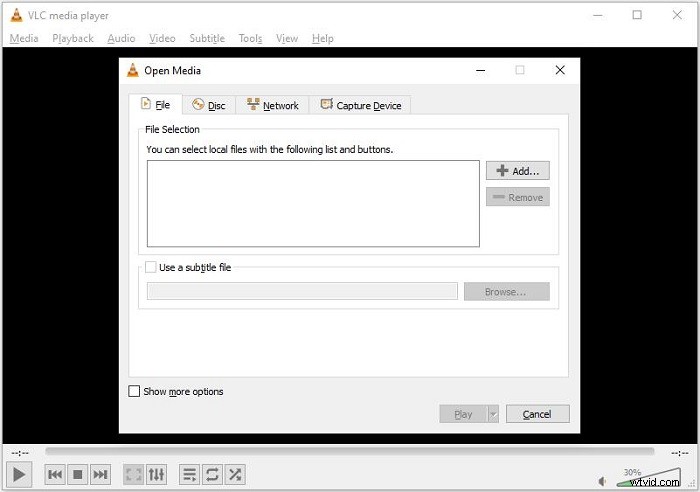Open the Audio menu
700x492 pixels.
[121, 38]
